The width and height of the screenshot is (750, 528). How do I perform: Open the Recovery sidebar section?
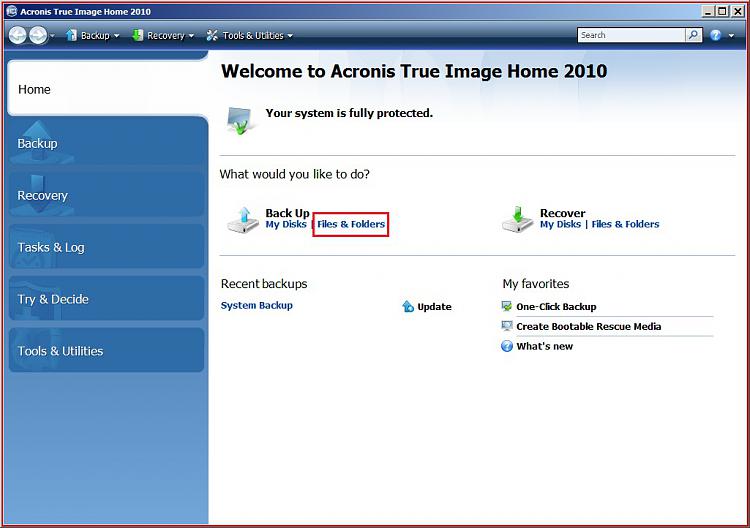click(106, 195)
